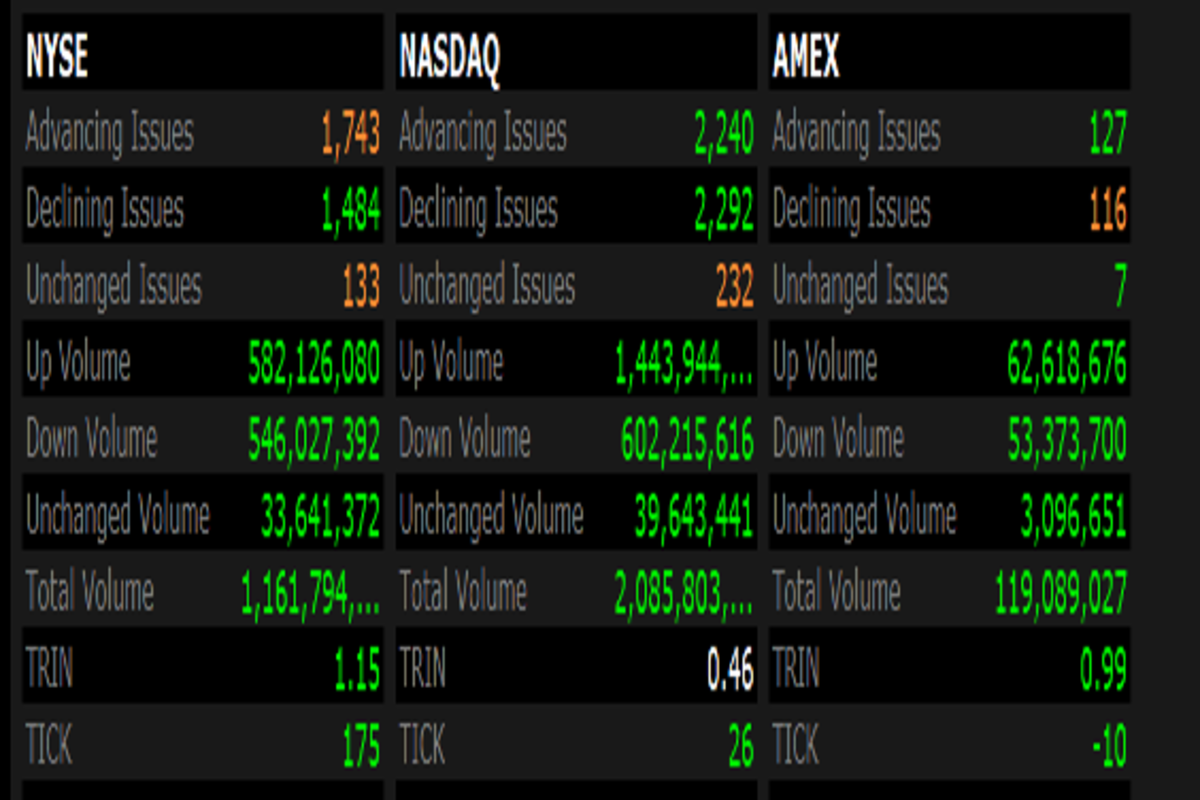
Task: Select NASDAQ Unchanged Issues value 232
Action: (734, 288)
